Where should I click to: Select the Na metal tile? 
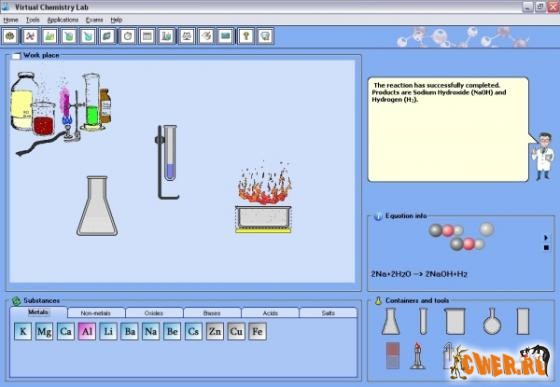[x=151, y=331]
